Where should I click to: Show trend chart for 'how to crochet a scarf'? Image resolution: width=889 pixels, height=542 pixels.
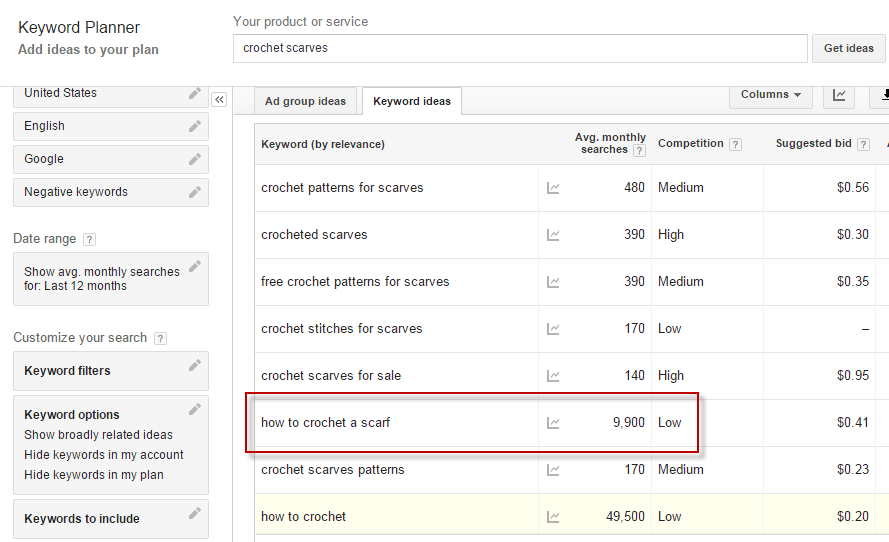click(x=553, y=423)
